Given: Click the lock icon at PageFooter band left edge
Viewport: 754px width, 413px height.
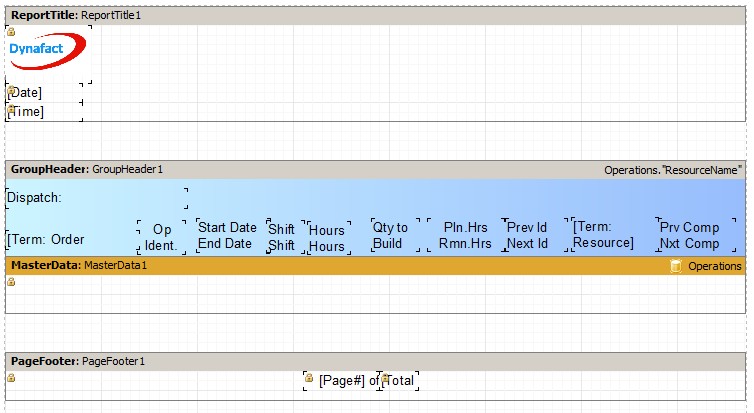Looking at the screenshot, I should pyautogui.click(x=11, y=378).
